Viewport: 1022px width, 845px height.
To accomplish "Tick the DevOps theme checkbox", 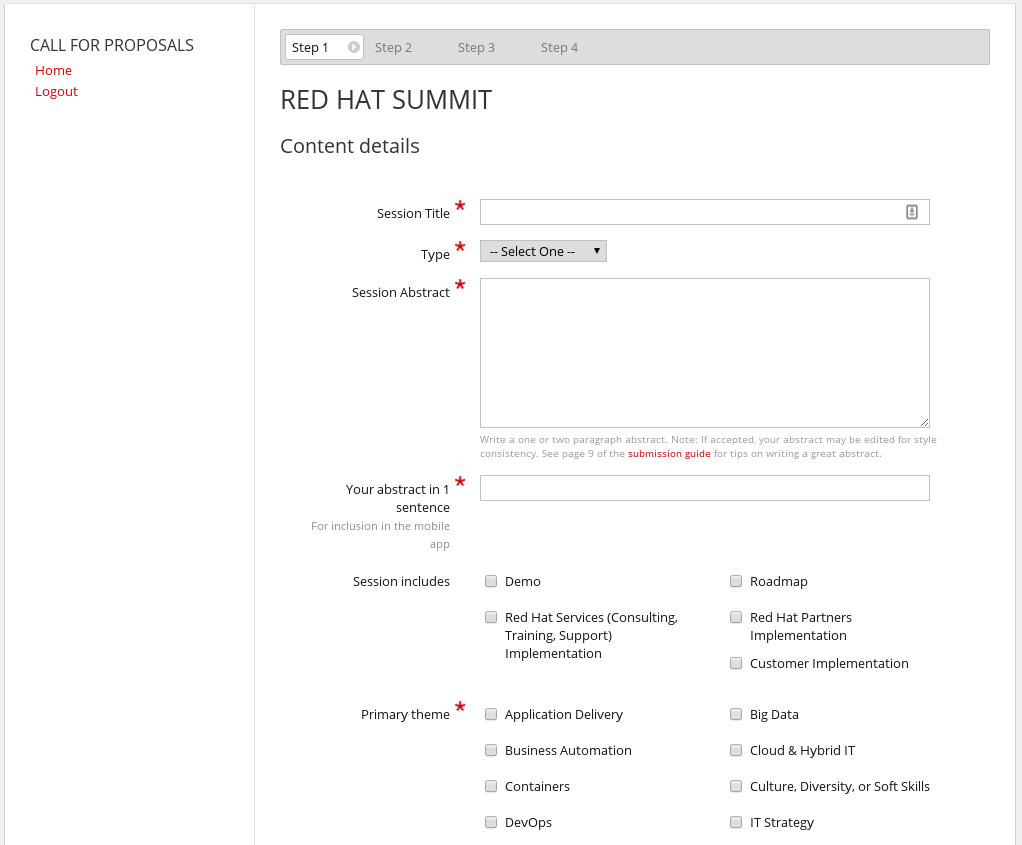I will tap(491, 822).
